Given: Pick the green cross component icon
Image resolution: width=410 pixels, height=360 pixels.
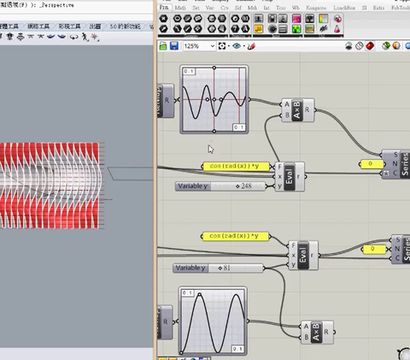Looking at the screenshot, I should pyautogui.click(x=296, y=29).
